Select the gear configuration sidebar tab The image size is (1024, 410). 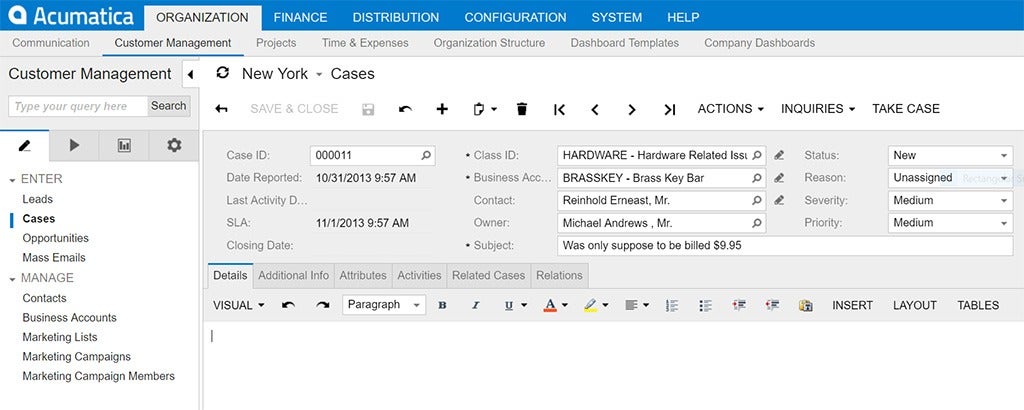[174, 146]
